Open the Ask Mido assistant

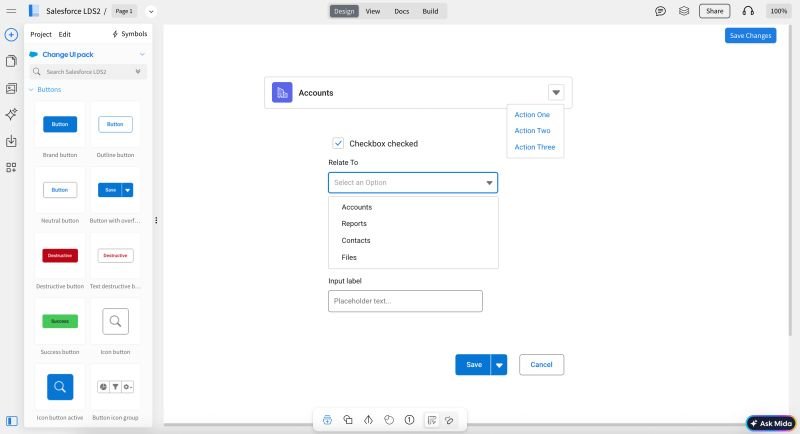[771, 423]
